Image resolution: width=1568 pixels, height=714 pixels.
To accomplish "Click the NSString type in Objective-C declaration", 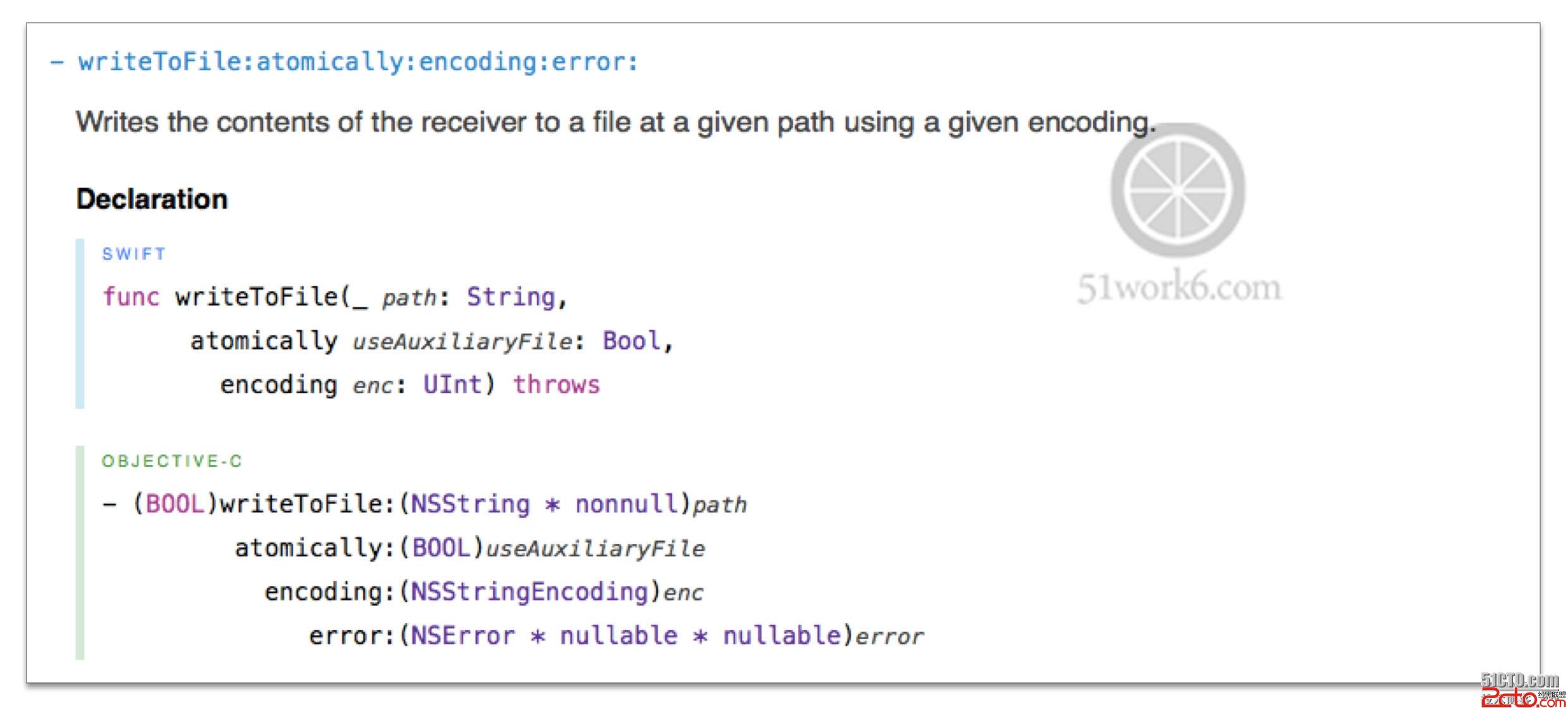I will (x=470, y=504).
